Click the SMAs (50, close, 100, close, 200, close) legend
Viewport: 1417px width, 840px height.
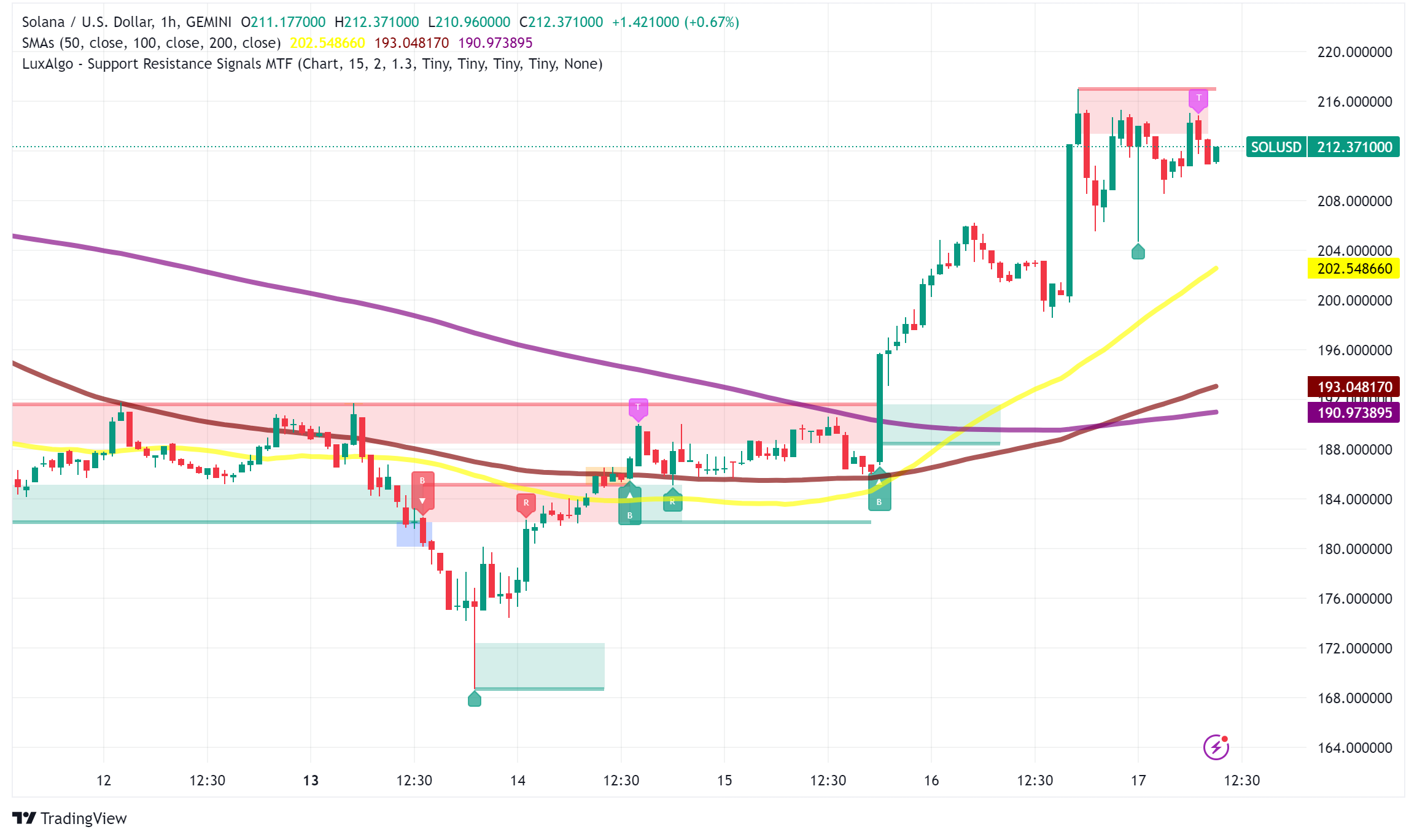(152, 43)
